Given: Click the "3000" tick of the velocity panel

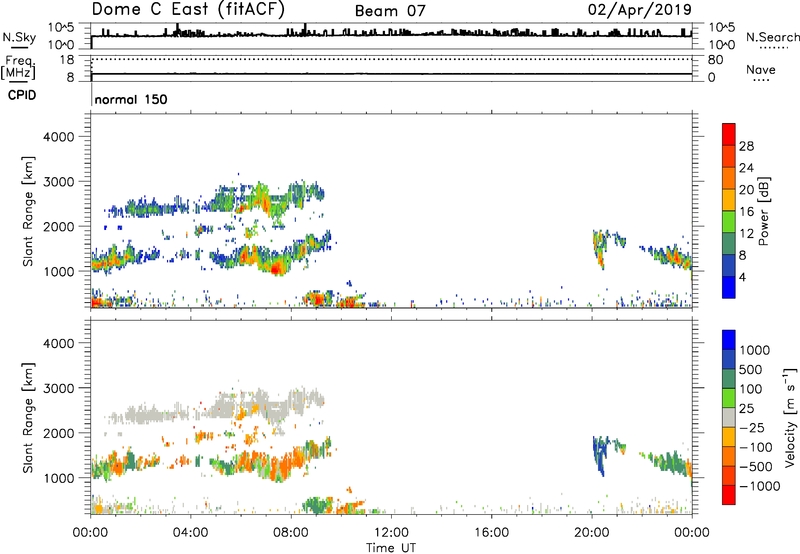Looking at the screenshot, I should pos(59,388).
